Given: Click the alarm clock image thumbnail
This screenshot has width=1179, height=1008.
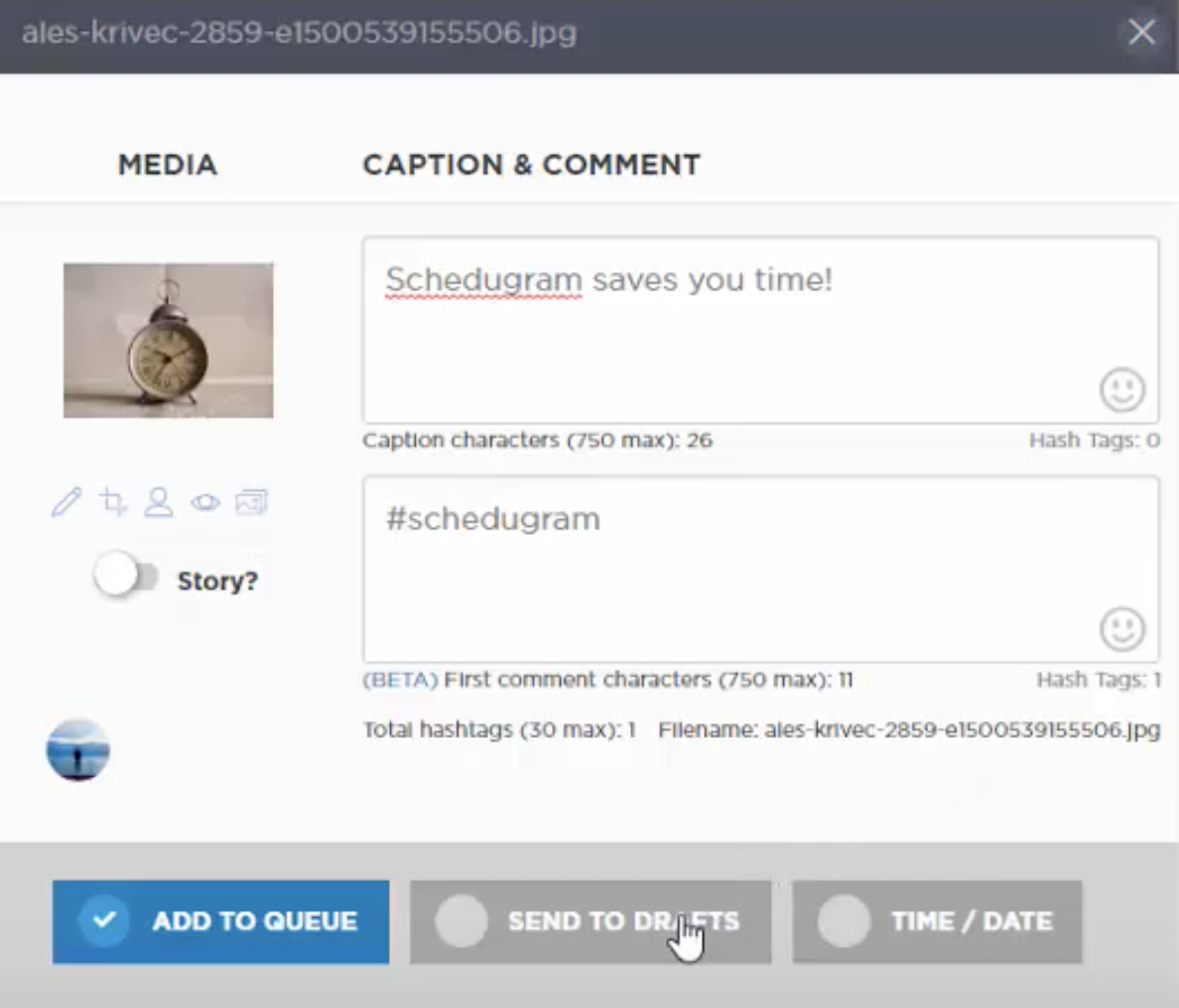Looking at the screenshot, I should click(x=168, y=340).
